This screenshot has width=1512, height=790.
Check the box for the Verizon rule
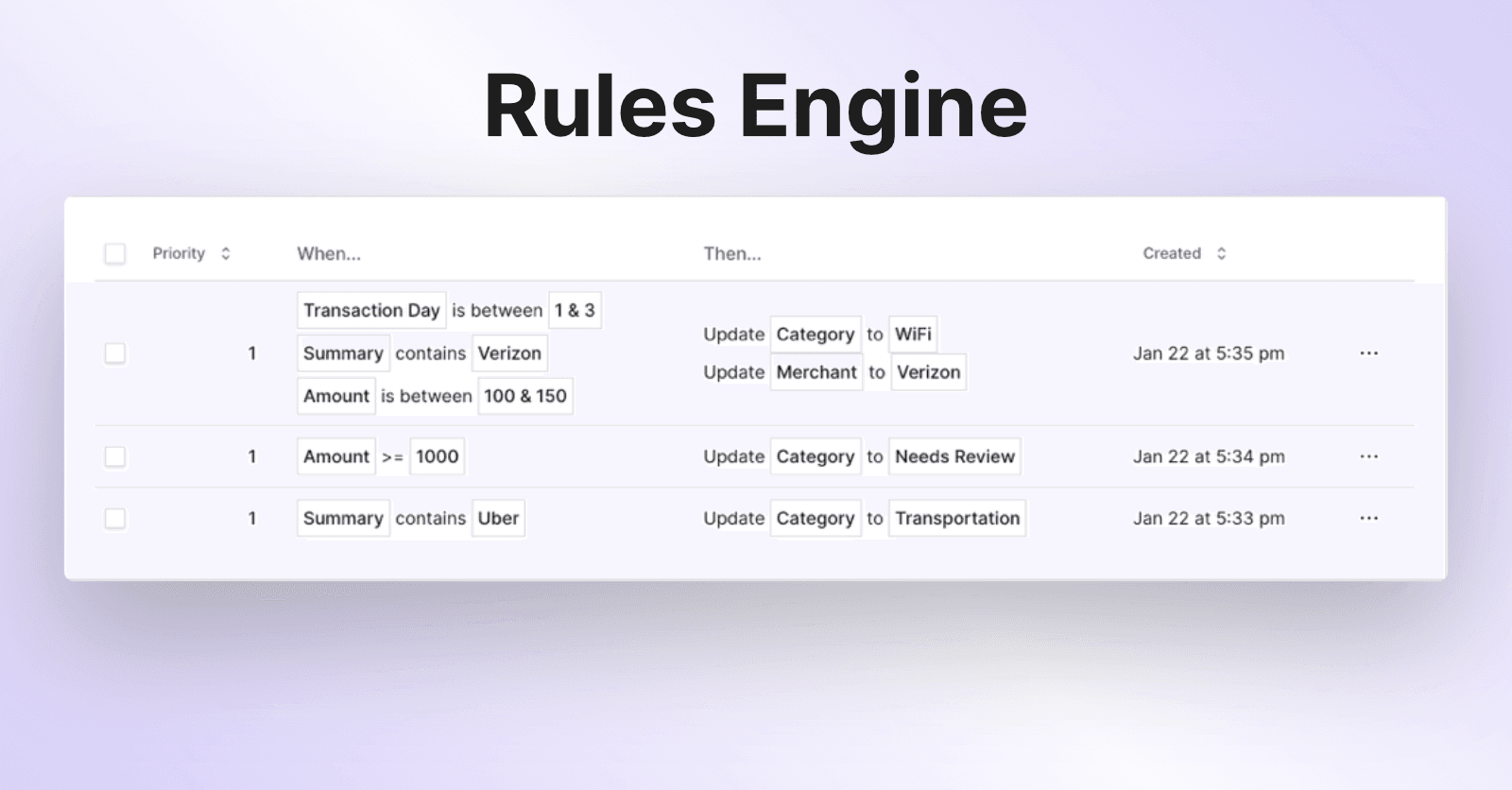tap(115, 353)
